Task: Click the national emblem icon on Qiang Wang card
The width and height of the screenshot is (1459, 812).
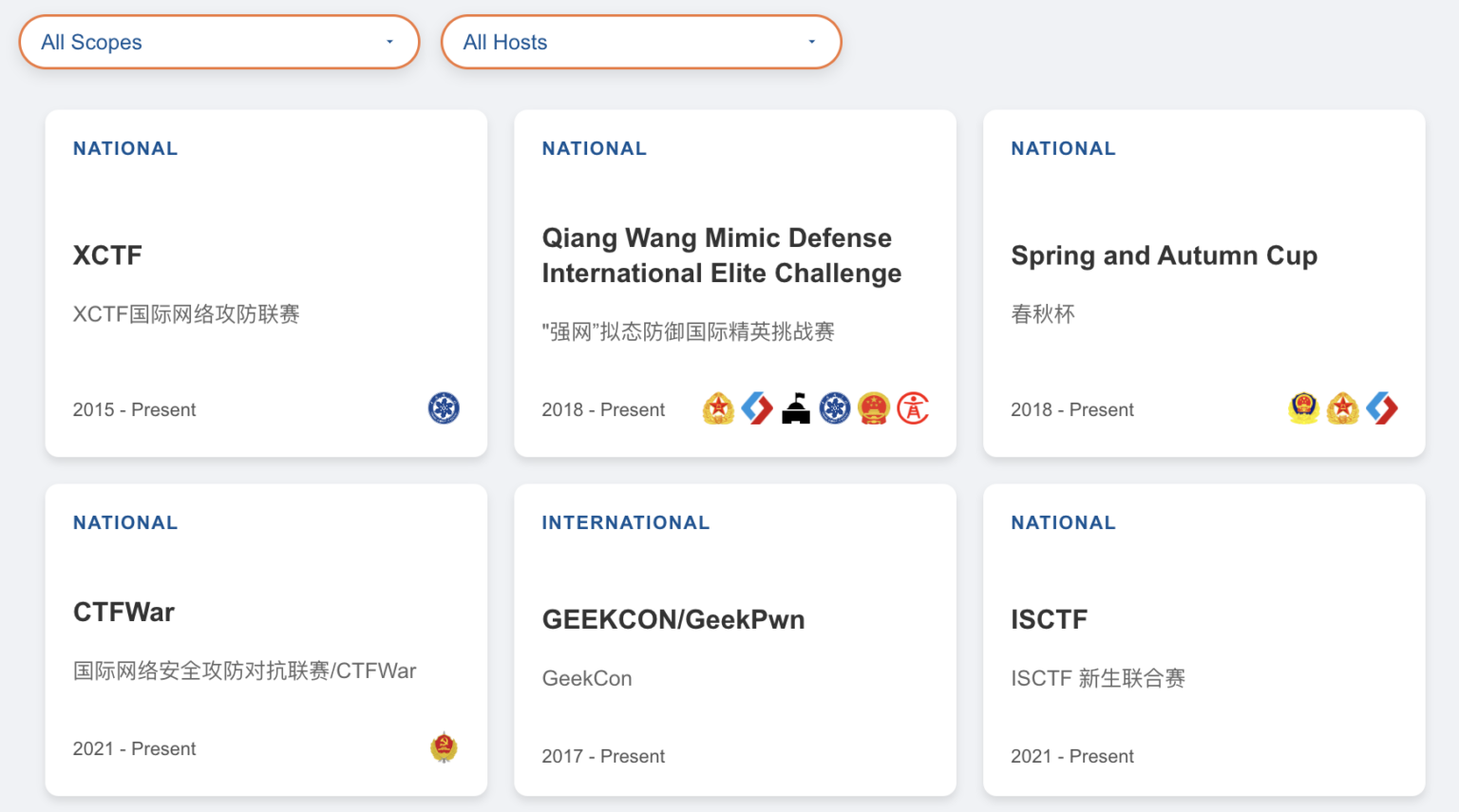Action: [x=874, y=408]
